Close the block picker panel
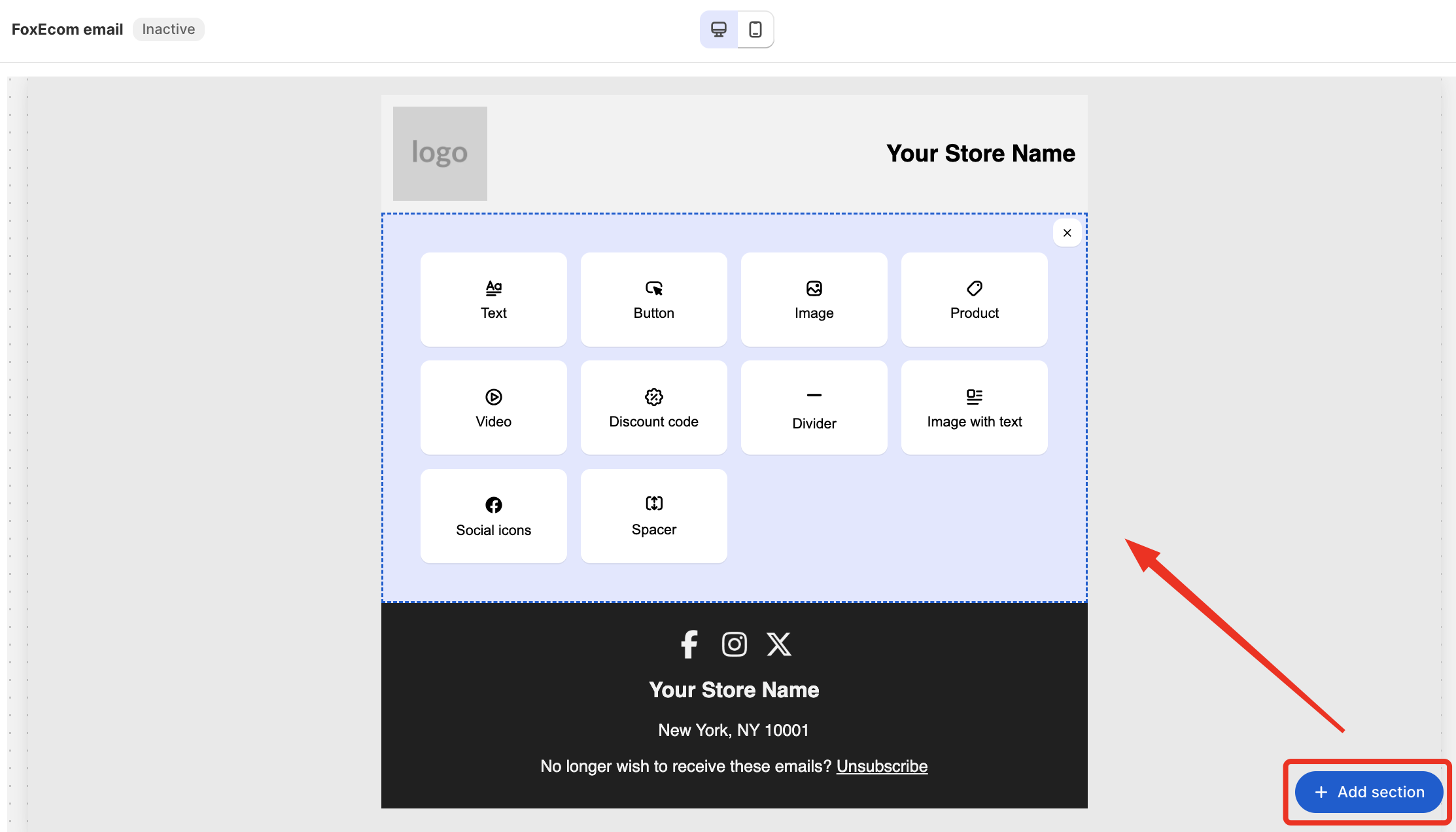 pyautogui.click(x=1067, y=233)
